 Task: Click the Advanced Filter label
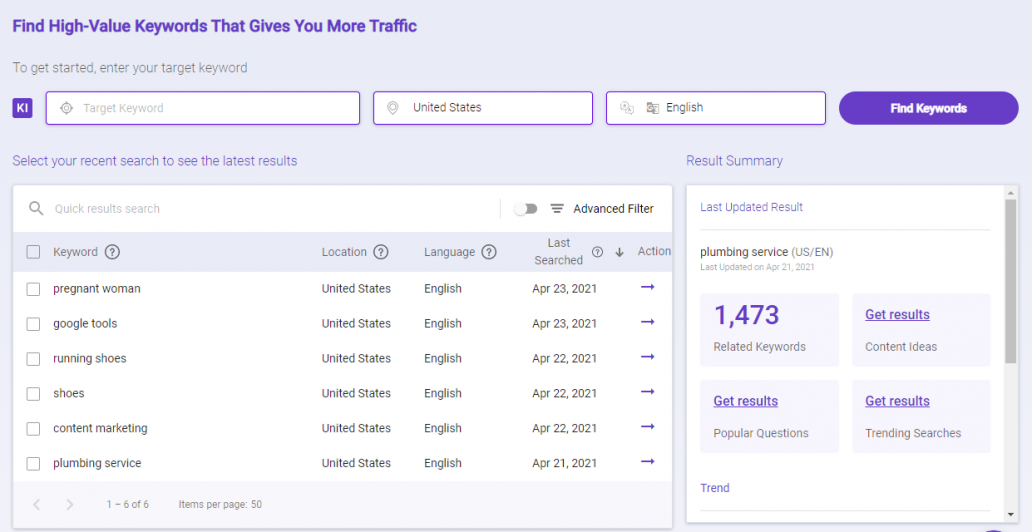tap(613, 209)
